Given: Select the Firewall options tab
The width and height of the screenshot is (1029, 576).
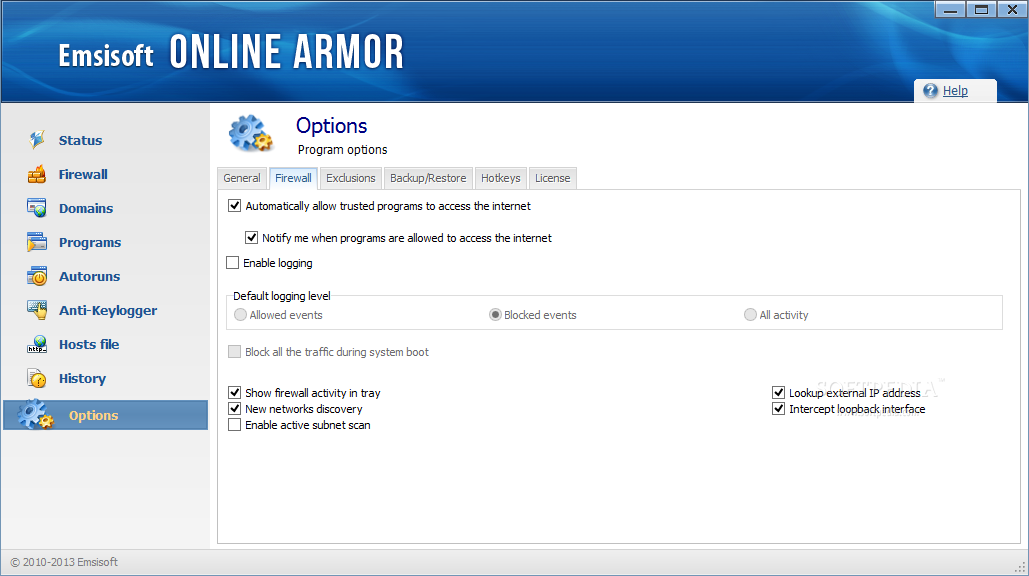Looking at the screenshot, I should tap(293, 178).
